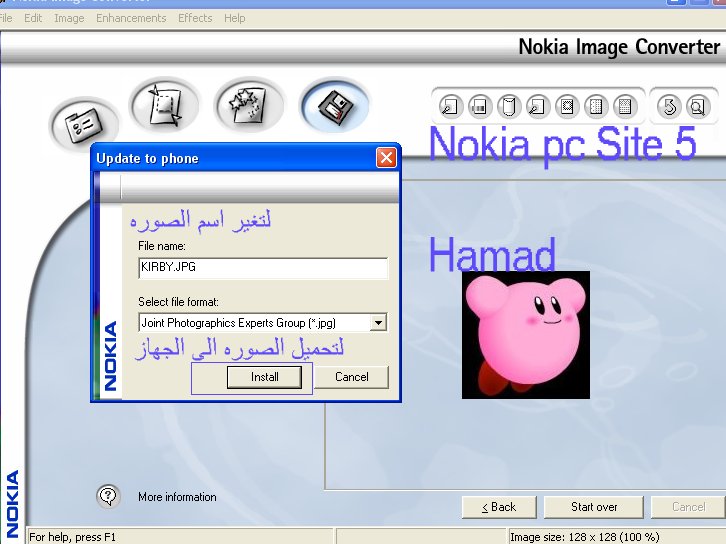Open the folder step icon for selecting images
Screen dimensions: 726x544
[x=84, y=125]
